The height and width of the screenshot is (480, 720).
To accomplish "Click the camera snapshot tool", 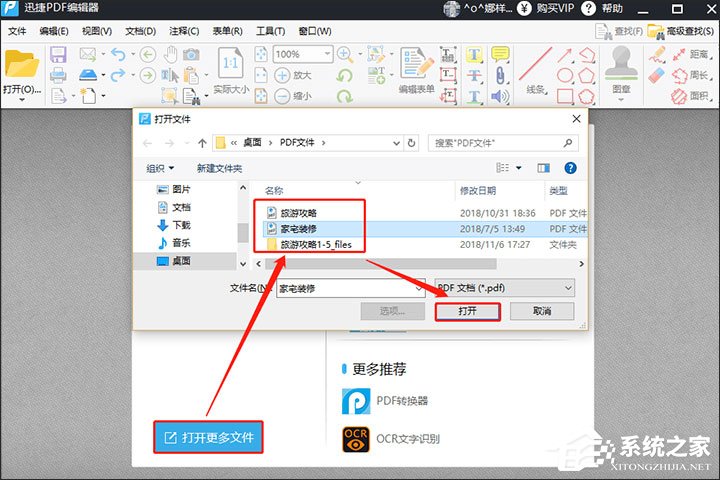I will click(191, 55).
